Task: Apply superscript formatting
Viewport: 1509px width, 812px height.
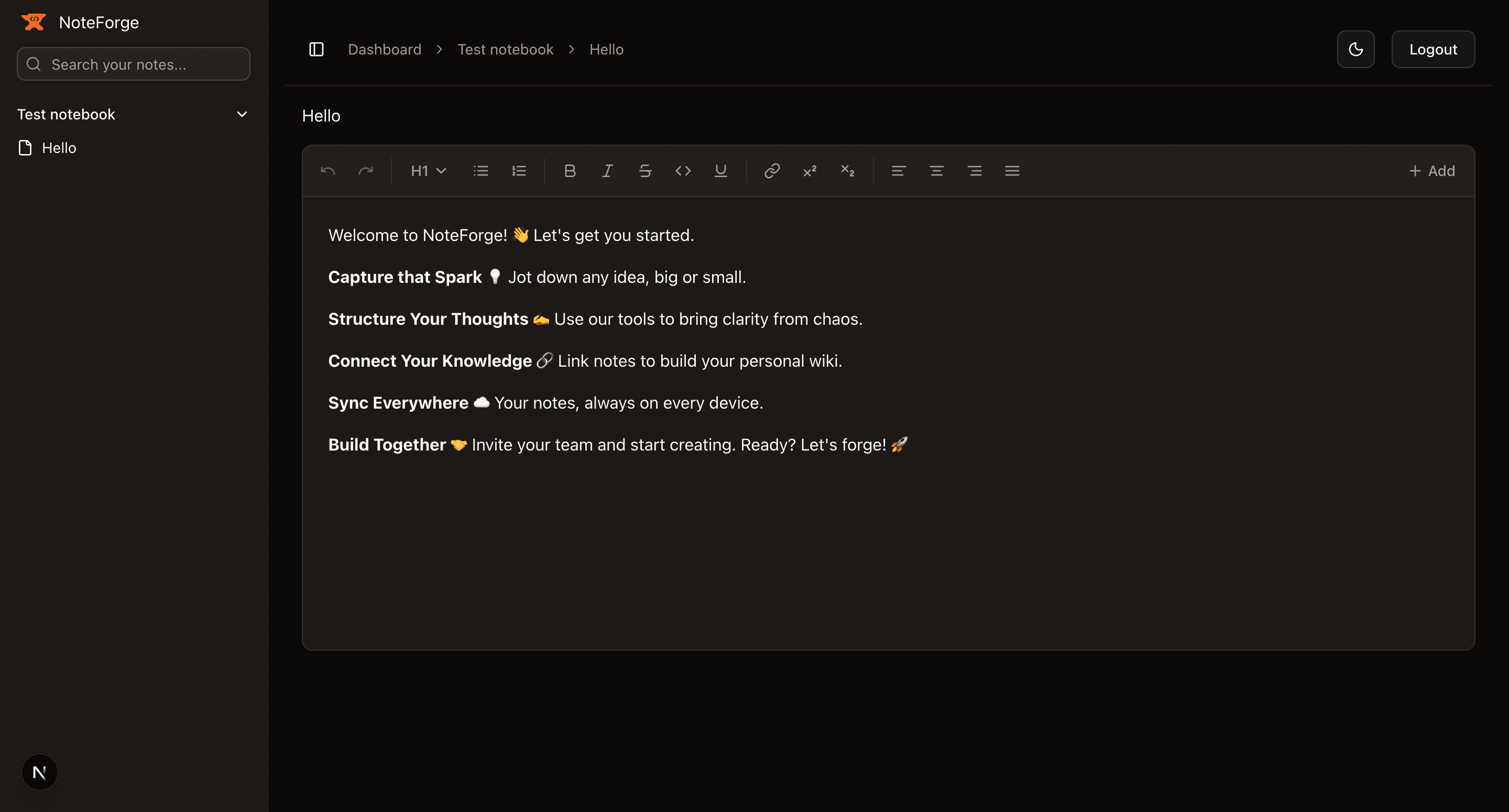Action: click(x=809, y=170)
